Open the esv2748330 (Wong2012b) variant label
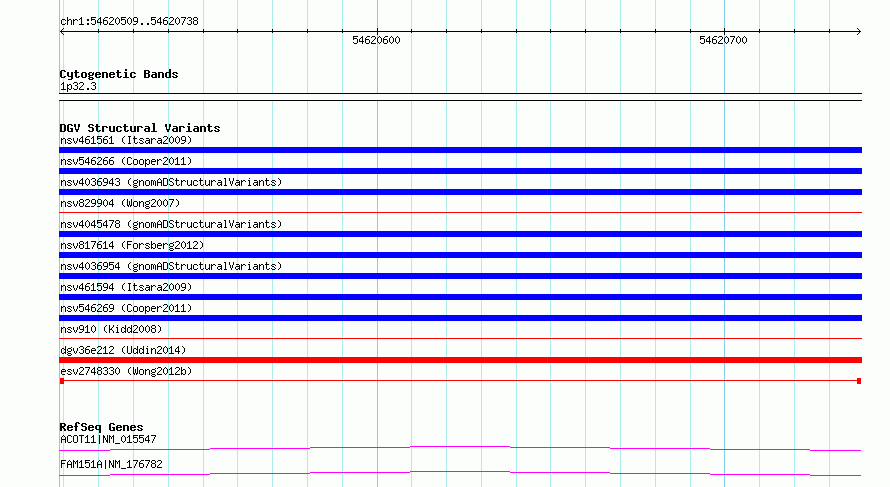 pyautogui.click(x=126, y=371)
